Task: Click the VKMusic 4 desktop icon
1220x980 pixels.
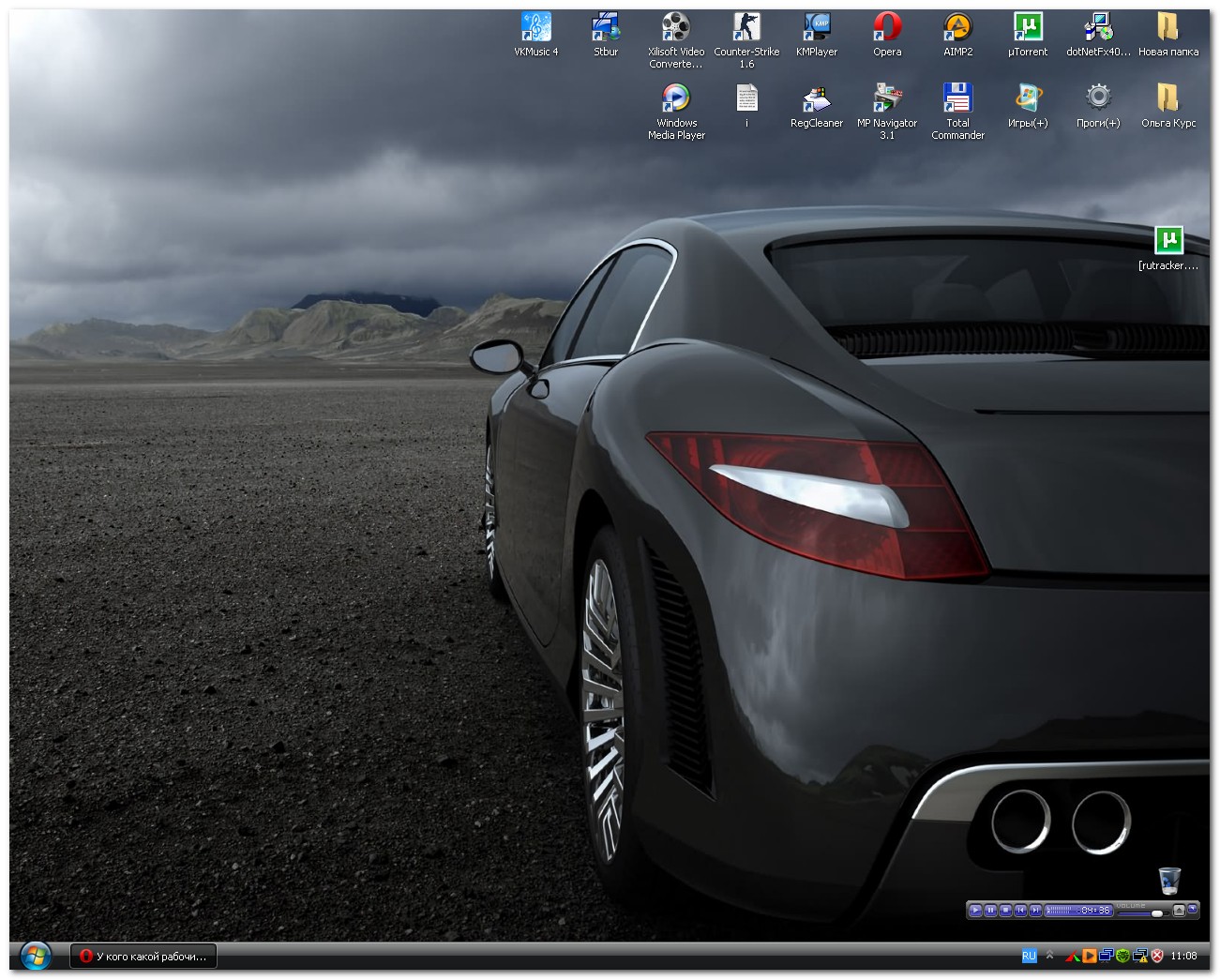Action: pyautogui.click(x=535, y=28)
